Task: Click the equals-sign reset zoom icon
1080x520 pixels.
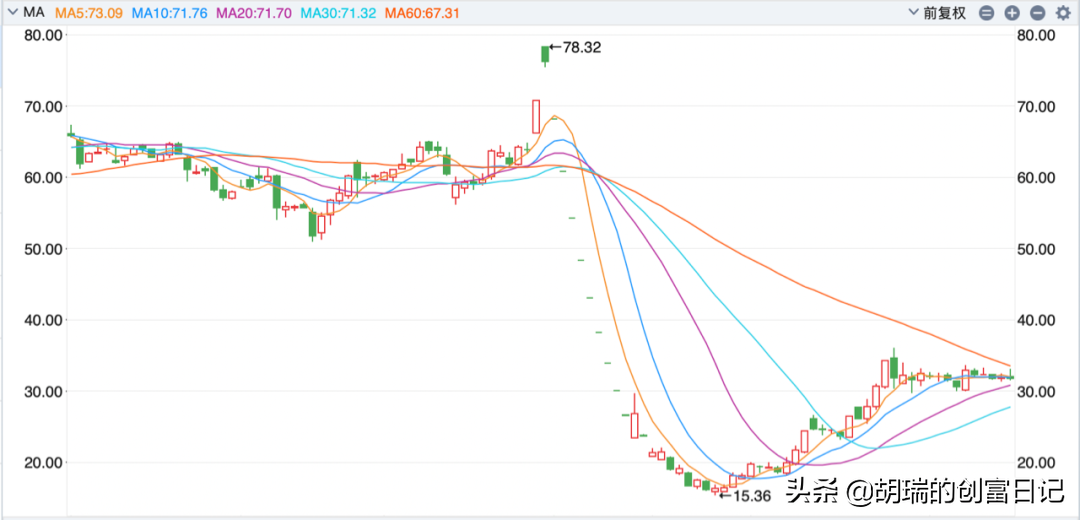Action: (987, 12)
